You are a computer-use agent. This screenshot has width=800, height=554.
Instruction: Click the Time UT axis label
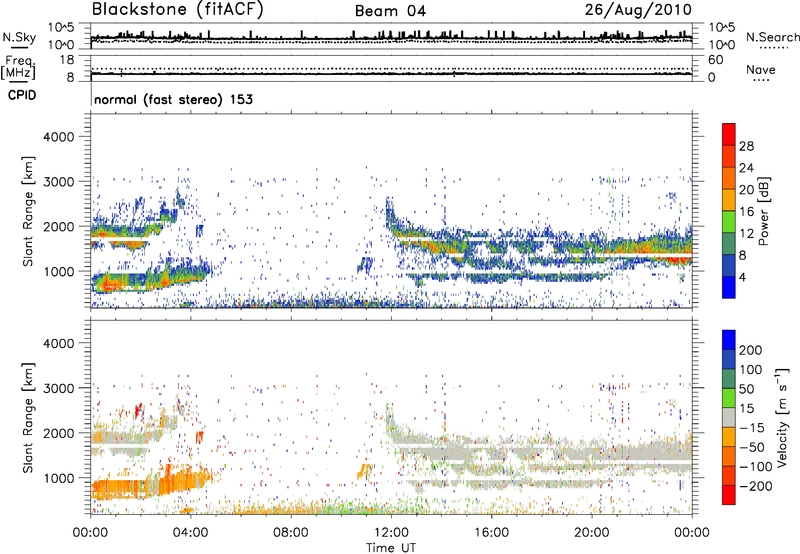tap(391, 548)
